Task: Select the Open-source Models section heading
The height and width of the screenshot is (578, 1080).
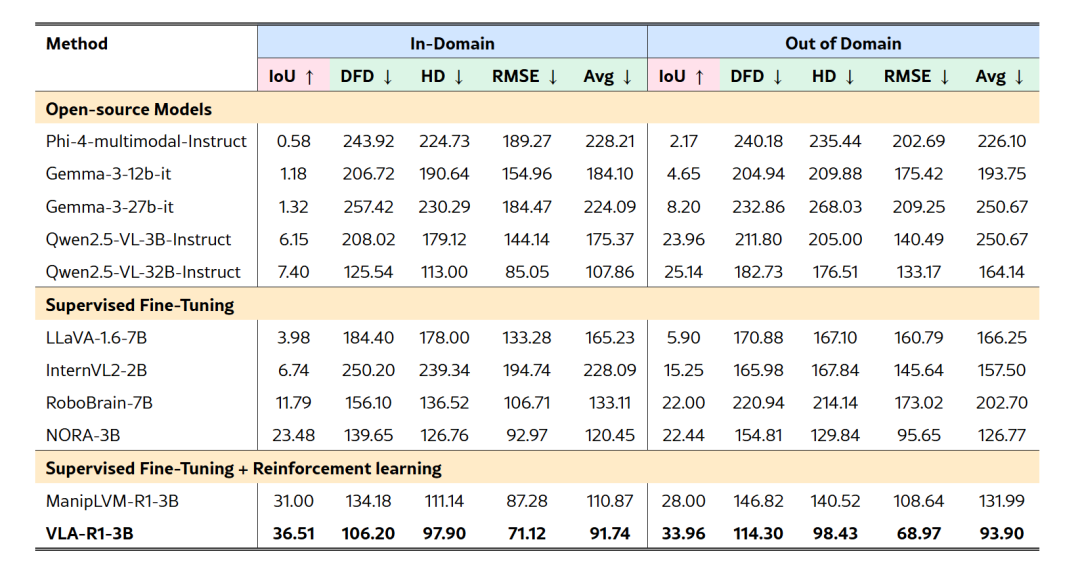Action: (129, 109)
